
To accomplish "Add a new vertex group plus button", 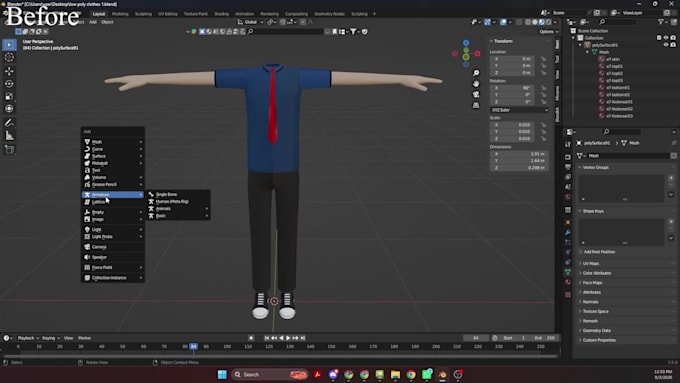I will click(x=671, y=178).
